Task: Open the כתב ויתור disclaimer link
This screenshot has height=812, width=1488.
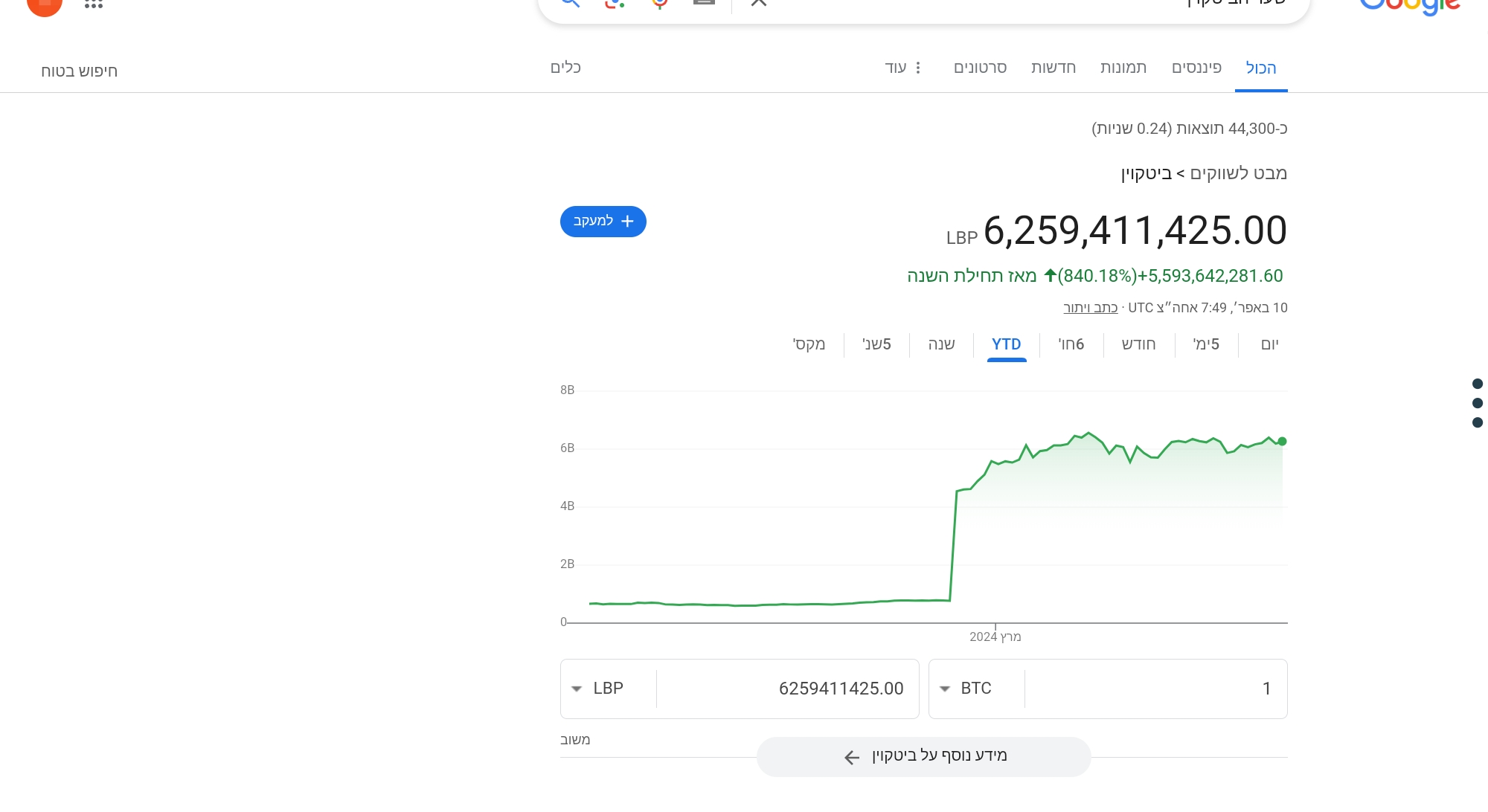Action: coord(1090,308)
